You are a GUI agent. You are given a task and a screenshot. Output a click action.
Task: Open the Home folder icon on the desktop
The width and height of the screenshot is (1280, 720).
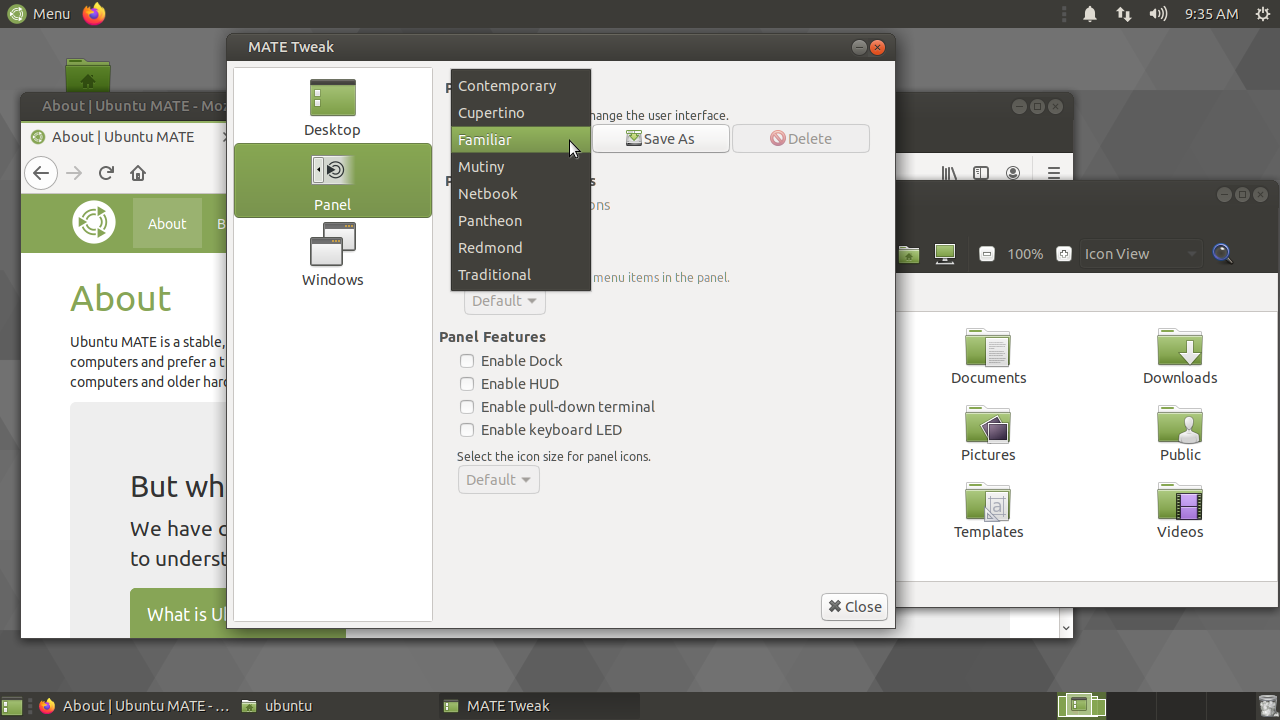88,76
